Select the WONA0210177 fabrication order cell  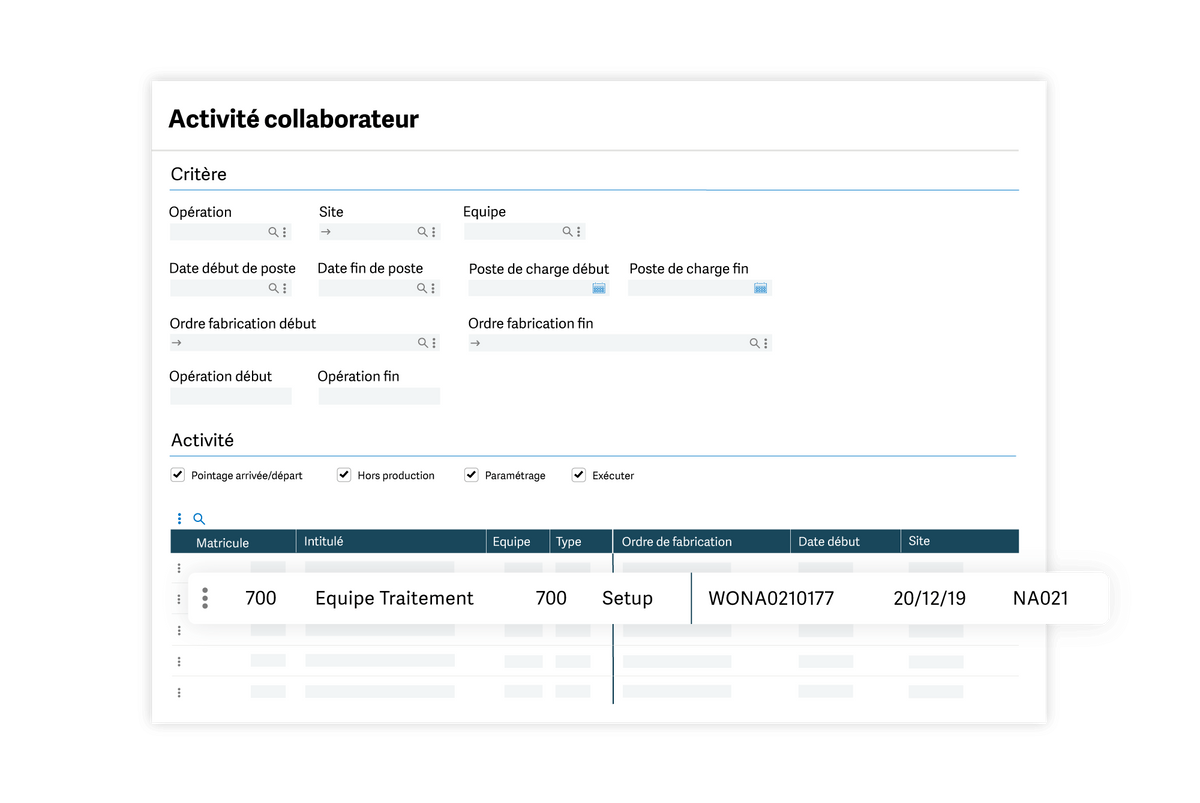tap(770, 598)
